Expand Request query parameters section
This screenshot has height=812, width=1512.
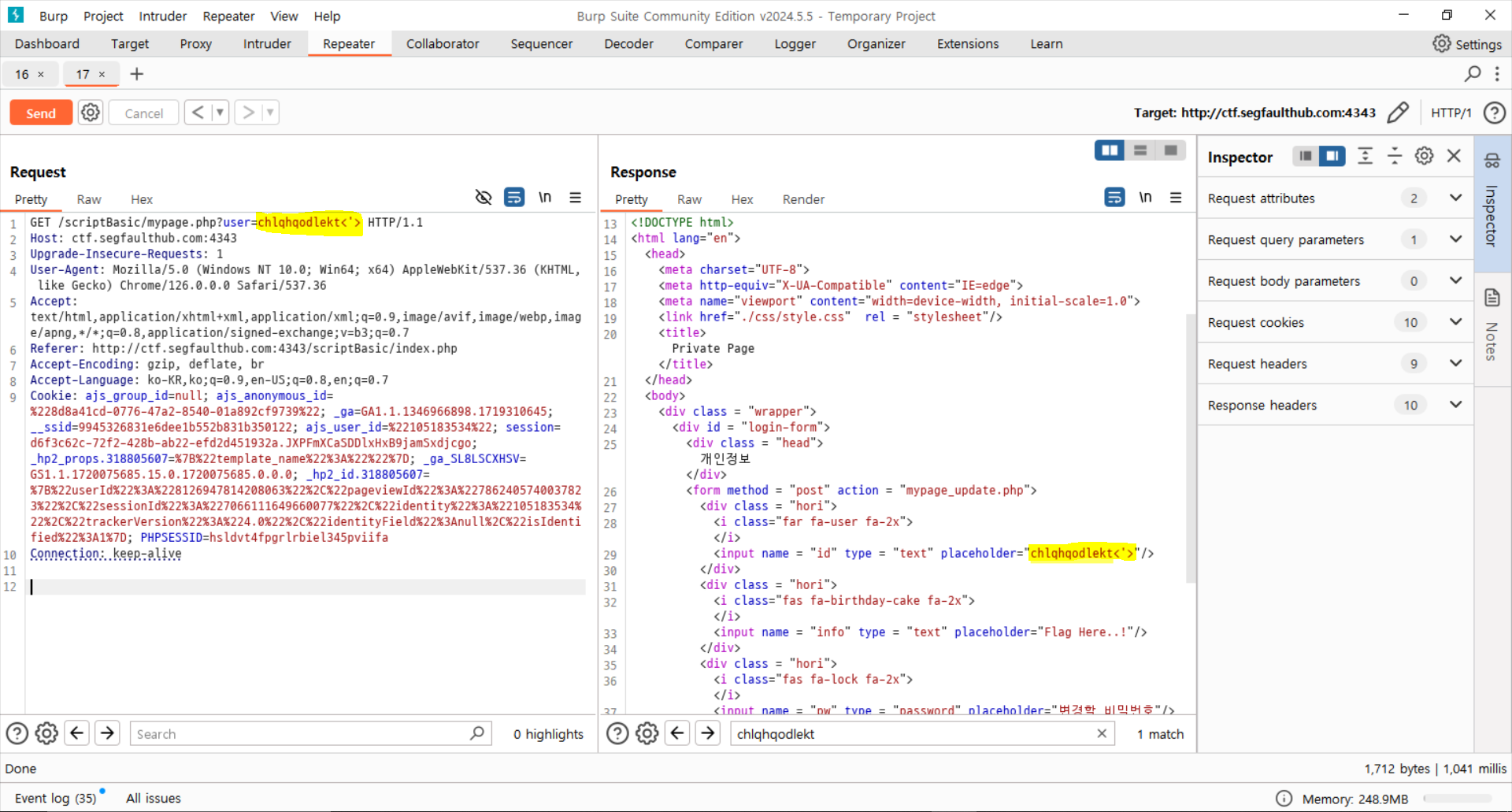(x=1336, y=239)
